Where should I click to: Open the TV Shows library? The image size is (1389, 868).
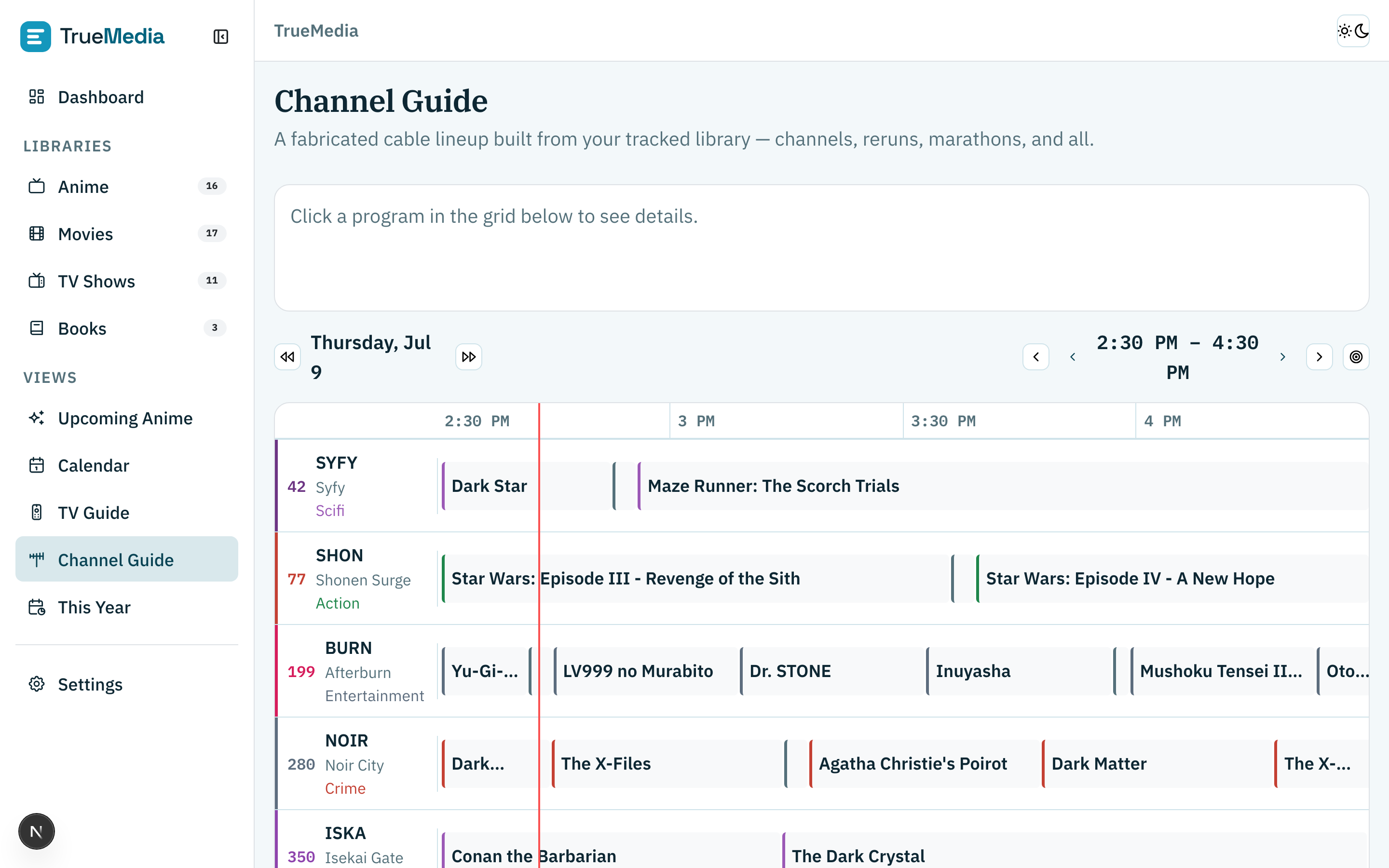tap(126, 281)
